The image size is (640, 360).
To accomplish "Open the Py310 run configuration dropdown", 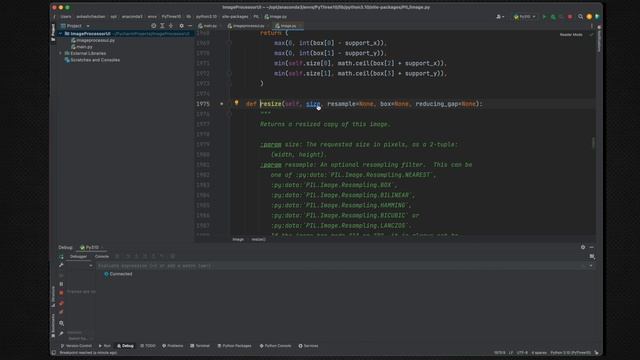I will [524, 17].
